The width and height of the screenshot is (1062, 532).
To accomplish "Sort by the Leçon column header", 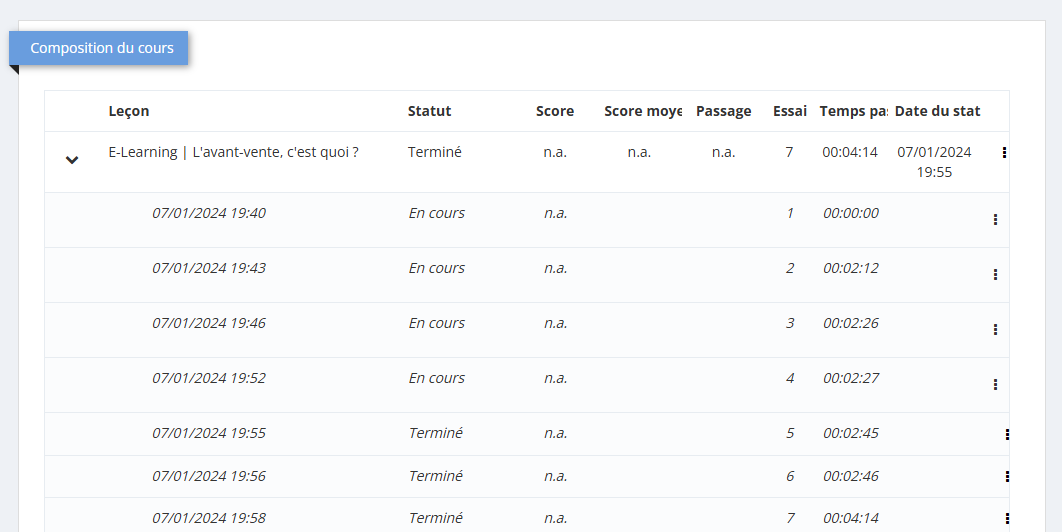I will point(129,111).
